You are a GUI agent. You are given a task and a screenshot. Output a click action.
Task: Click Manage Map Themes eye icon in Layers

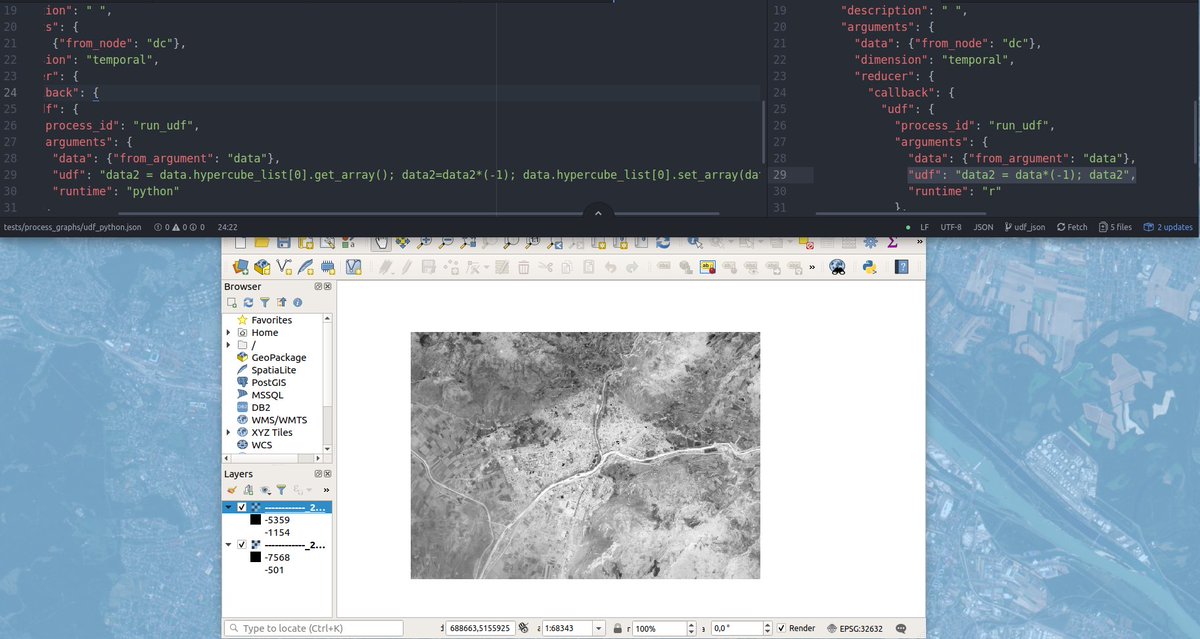point(265,490)
